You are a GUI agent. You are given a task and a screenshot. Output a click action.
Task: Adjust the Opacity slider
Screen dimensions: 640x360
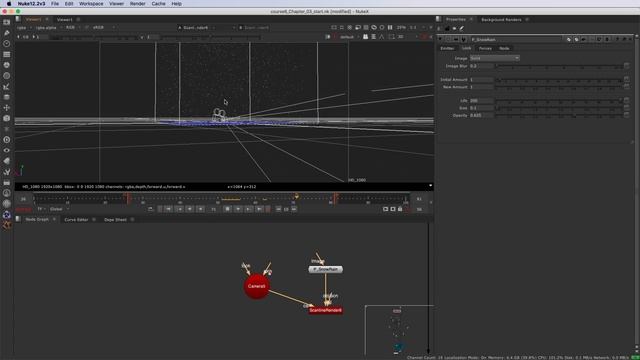pyautogui.click(x=559, y=115)
